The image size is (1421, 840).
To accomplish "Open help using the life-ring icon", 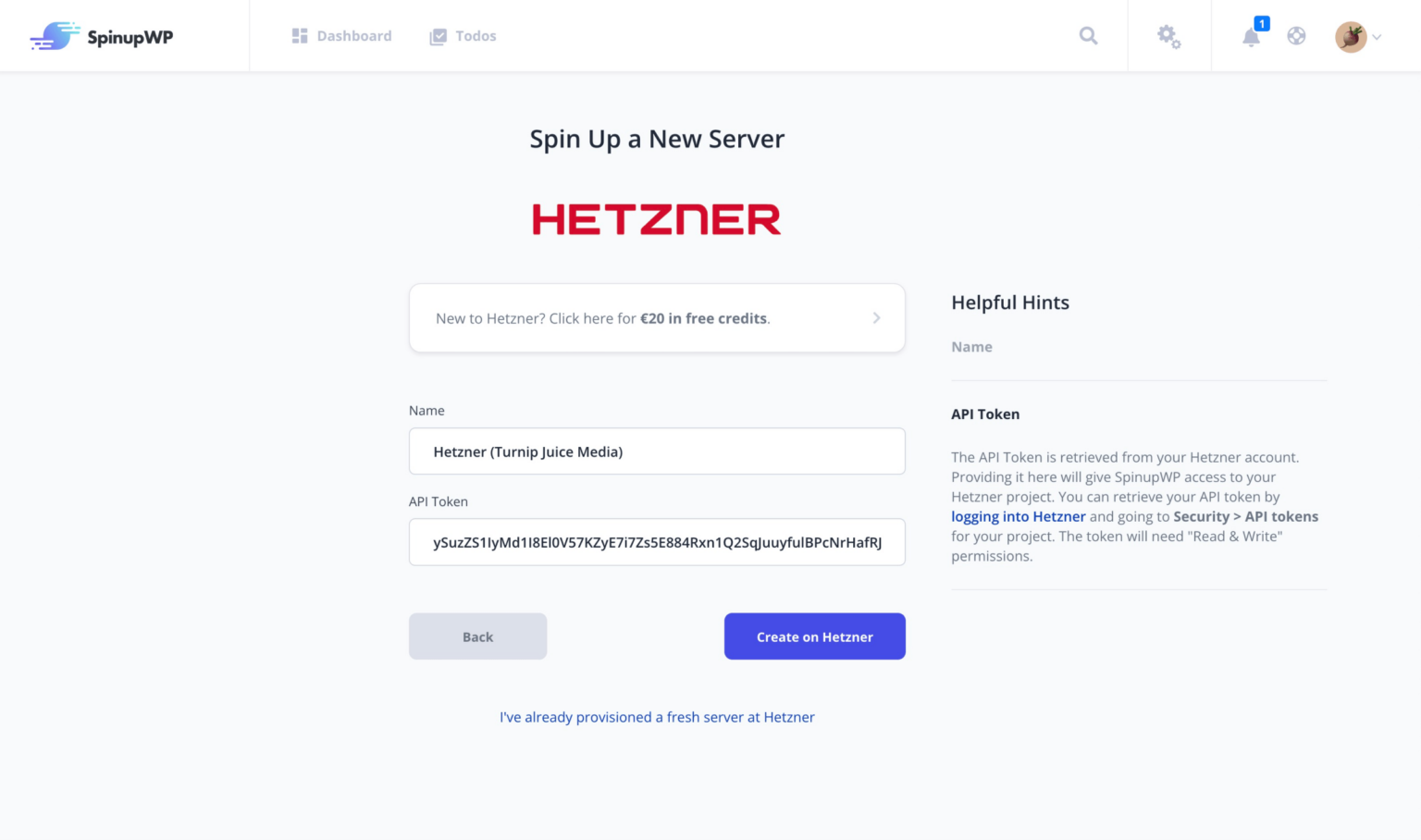I will pyautogui.click(x=1296, y=35).
